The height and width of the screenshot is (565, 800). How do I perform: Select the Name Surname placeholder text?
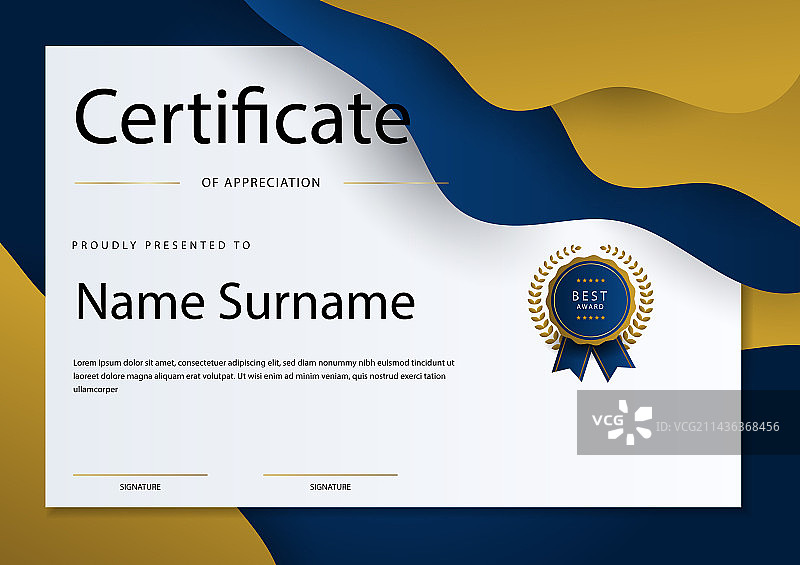[245, 301]
